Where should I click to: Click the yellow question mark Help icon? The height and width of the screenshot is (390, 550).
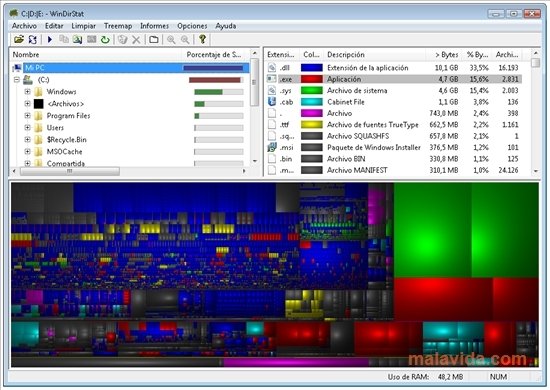coord(202,39)
